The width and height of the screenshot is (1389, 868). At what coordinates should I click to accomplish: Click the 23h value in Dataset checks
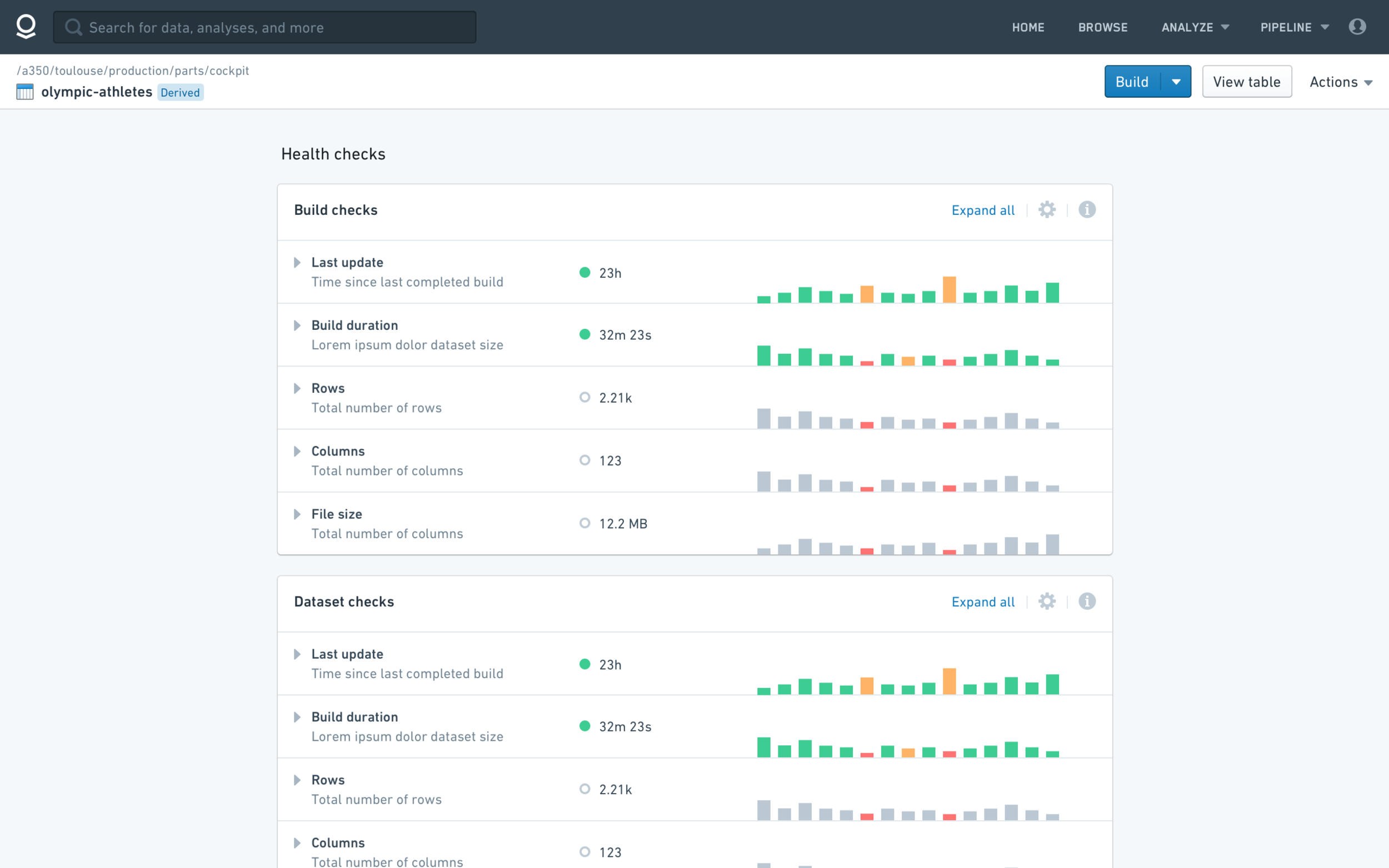[610, 664]
